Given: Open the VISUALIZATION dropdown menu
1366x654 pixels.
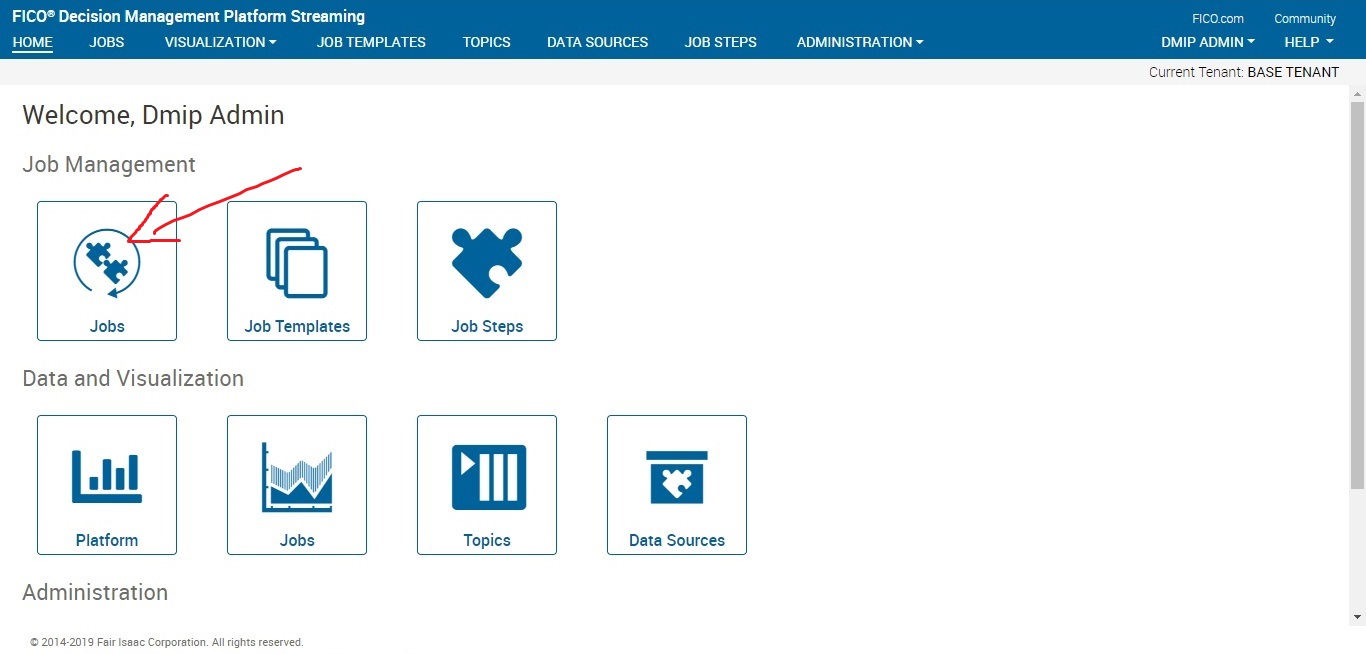Looking at the screenshot, I should click(219, 42).
